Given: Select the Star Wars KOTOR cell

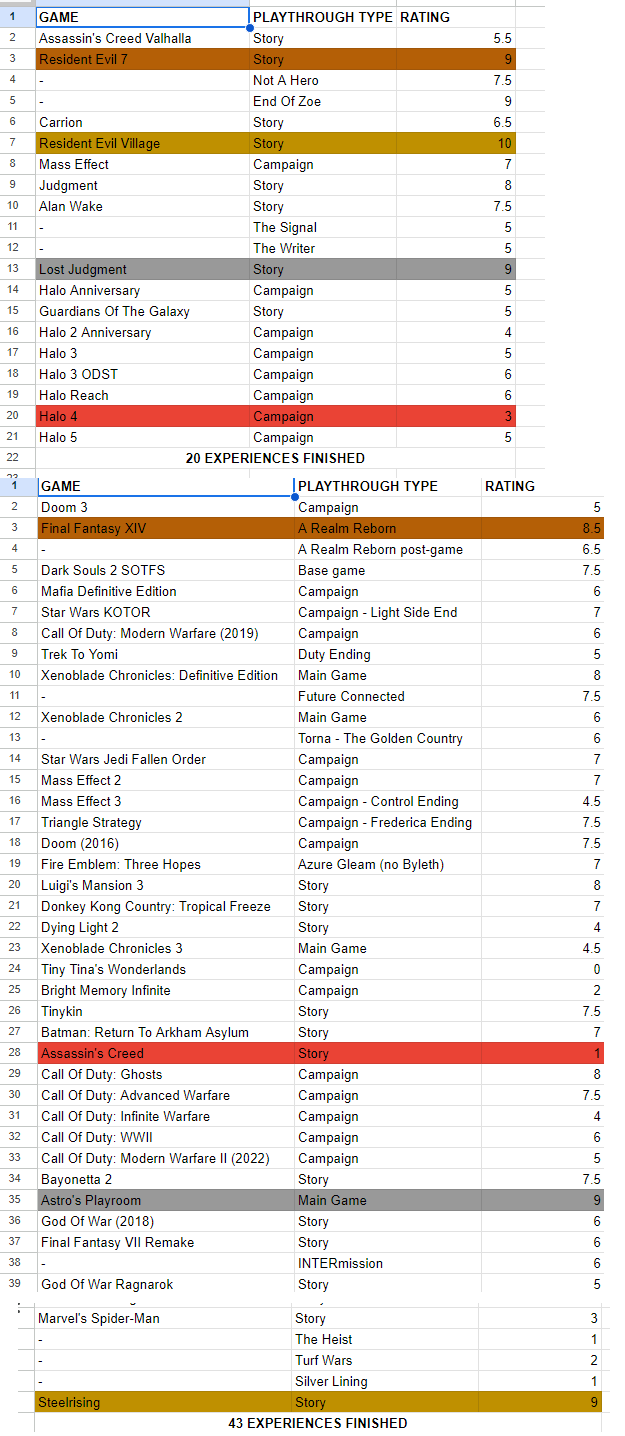Looking at the screenshot, I should coord(165,612).
